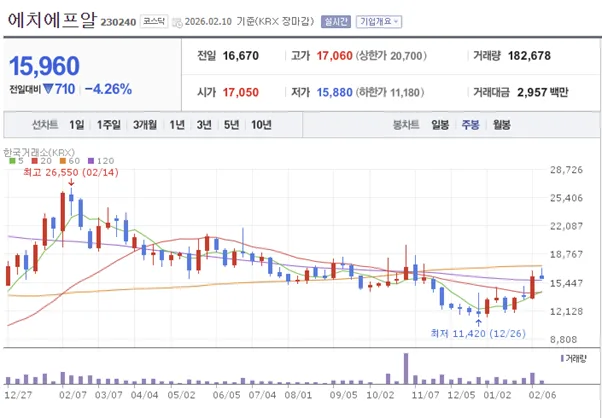Click the 저가 value 15,880
Screen dimensions: 602x418
click(x=334, y=93)
